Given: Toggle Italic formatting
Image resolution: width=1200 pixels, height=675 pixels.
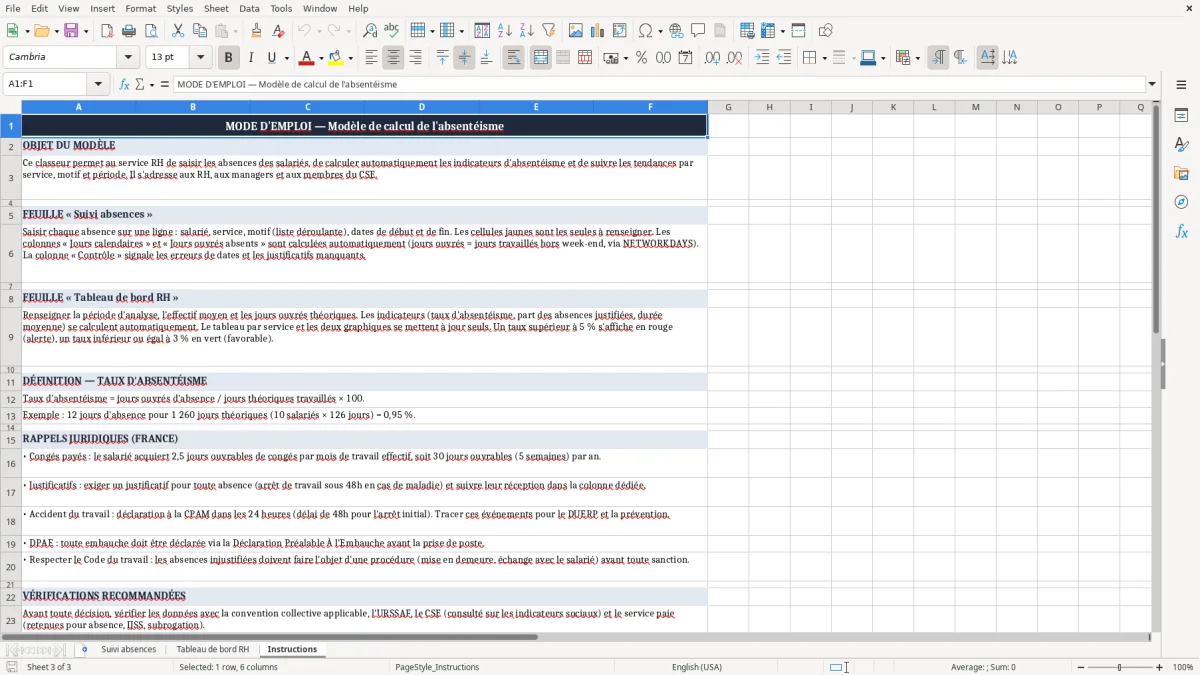Looking at the screenshot, I should [250, 58].
